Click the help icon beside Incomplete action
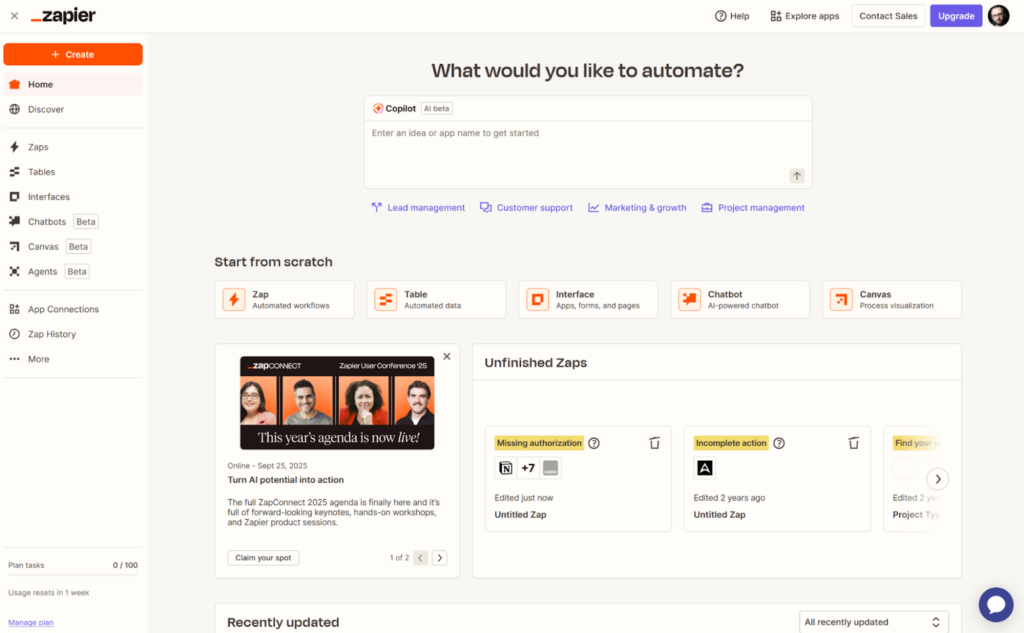The height and width of the screenshot is (633, 1024). tap(779, 443)
